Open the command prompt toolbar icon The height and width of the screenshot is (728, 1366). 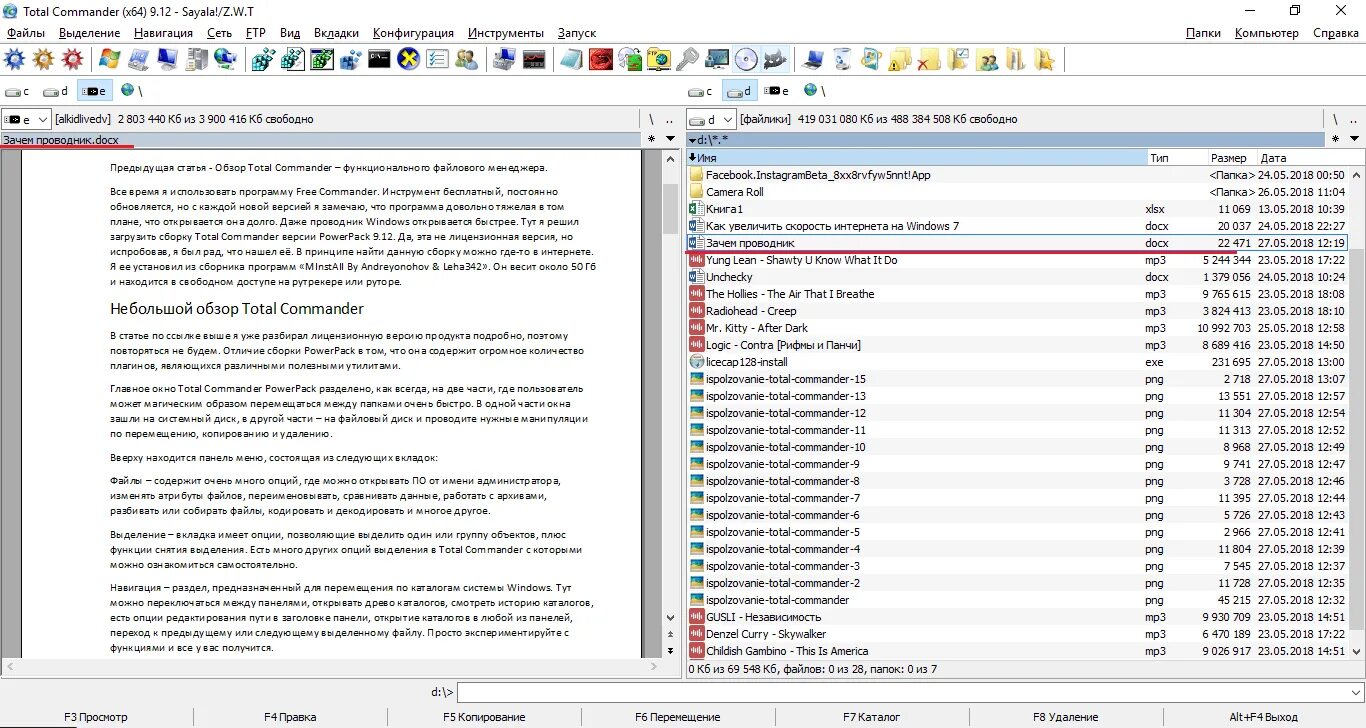379,59
